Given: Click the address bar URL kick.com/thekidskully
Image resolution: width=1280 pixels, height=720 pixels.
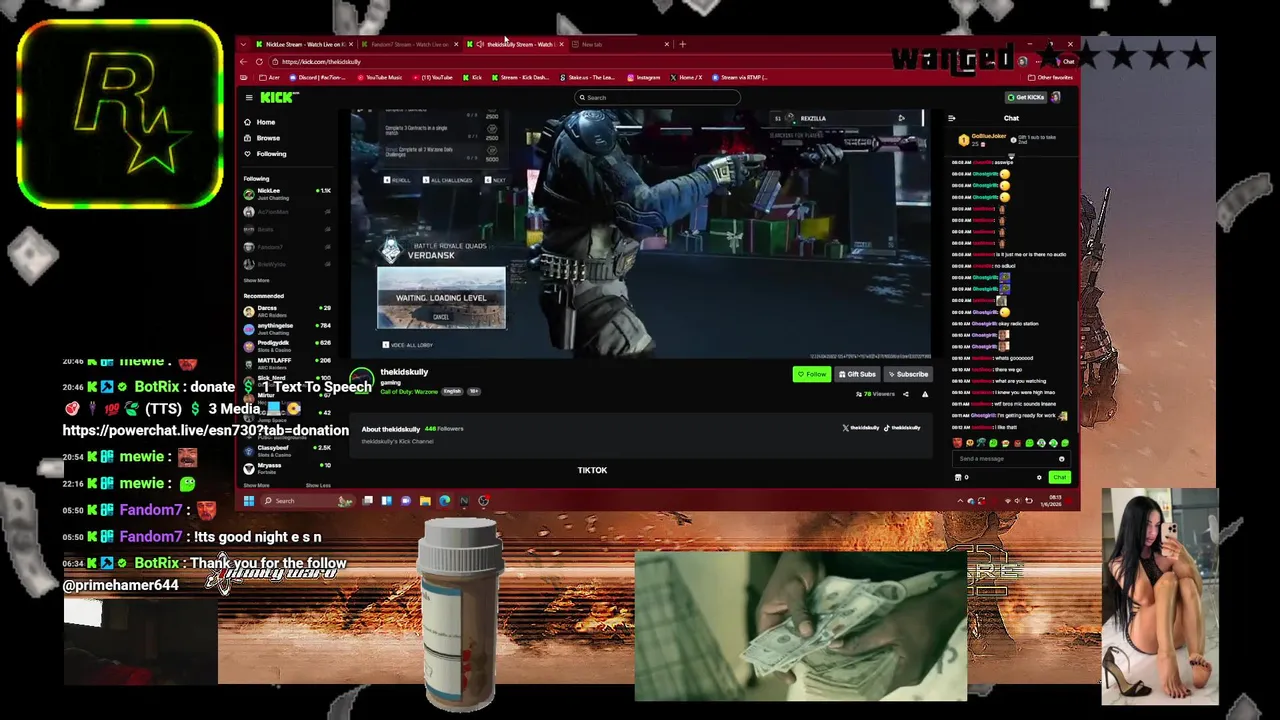Looking at the screenshot, I should point(321,62).
